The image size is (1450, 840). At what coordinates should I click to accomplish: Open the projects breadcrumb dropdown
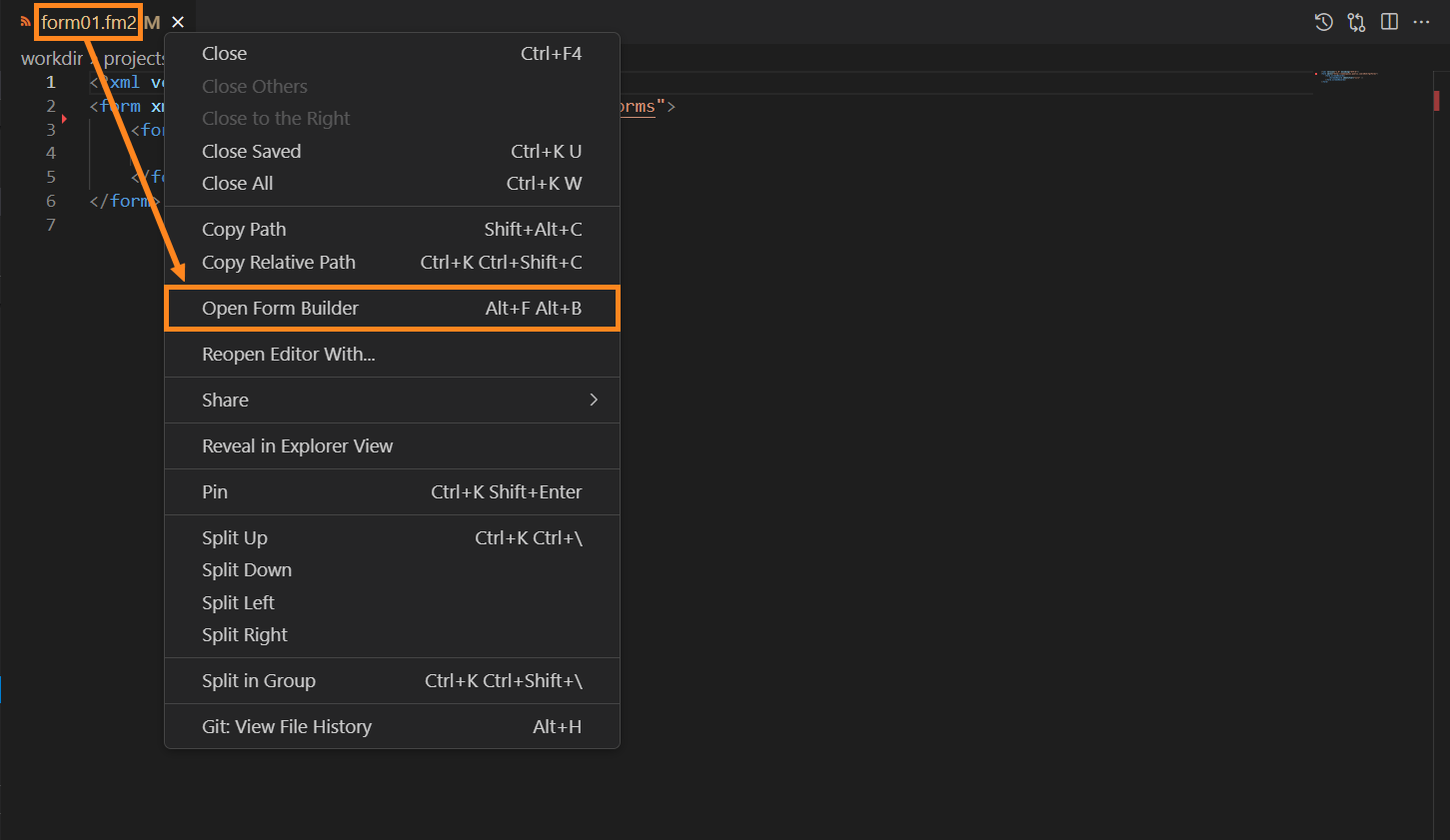click(133, 58)
